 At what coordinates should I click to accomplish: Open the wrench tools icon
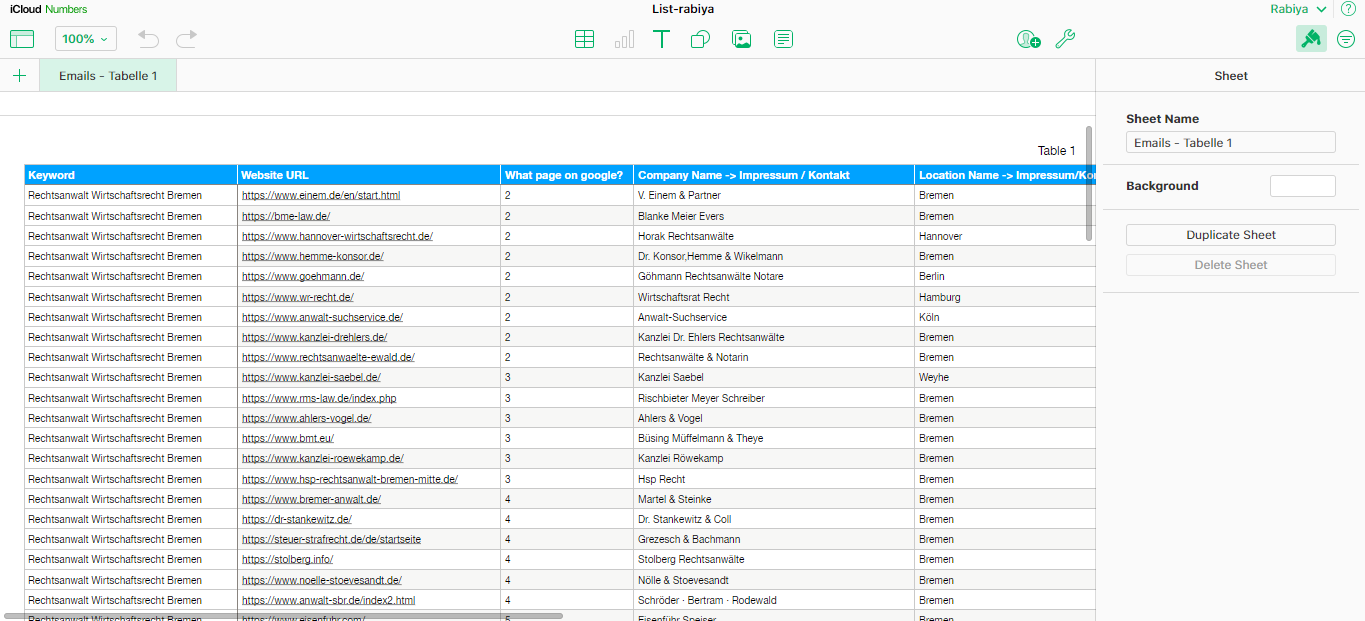[x=1065, y=39]
